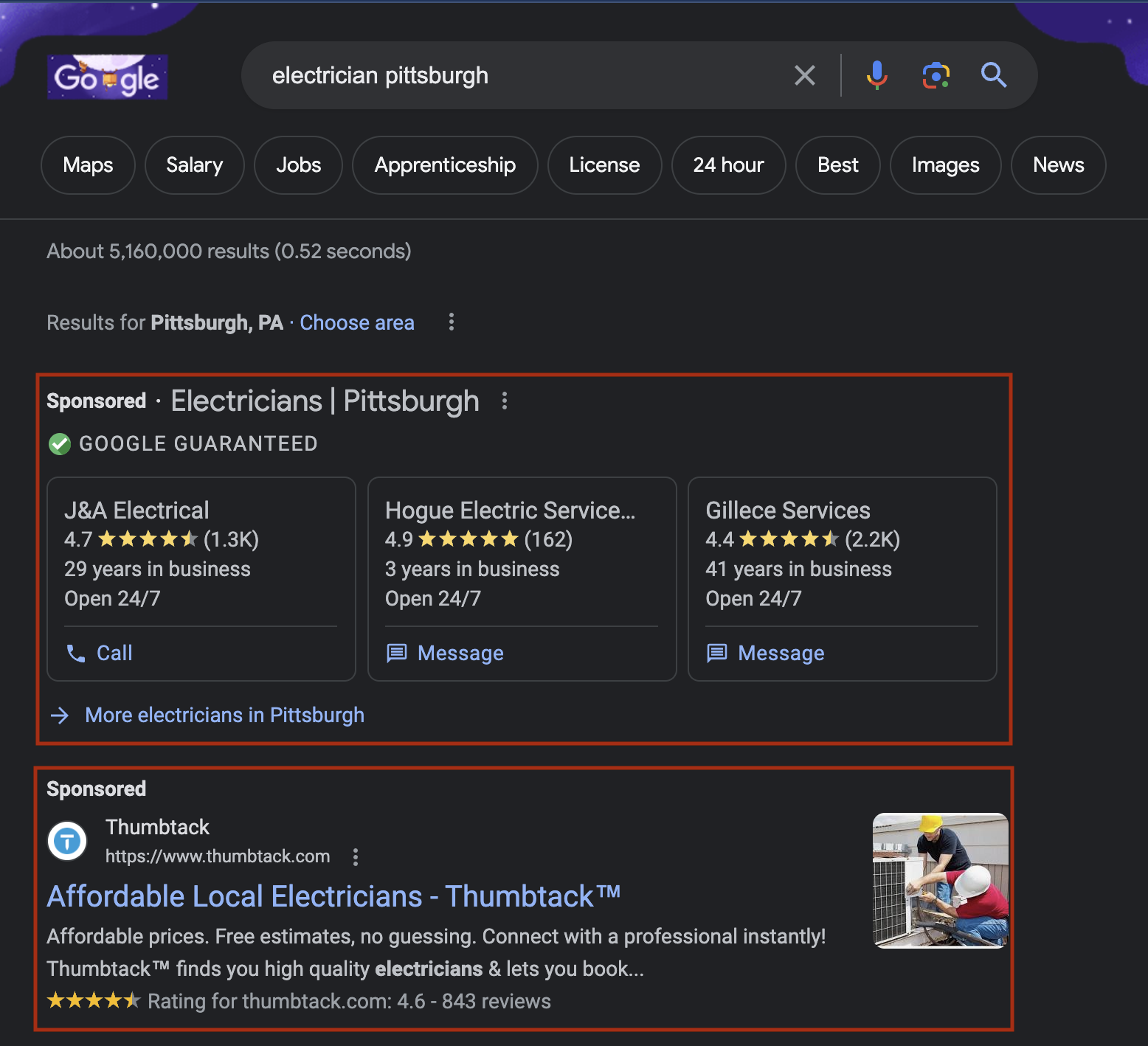Click the Hogue Electric Service business name
The image size is (1148, 1046).
[510, 510]
